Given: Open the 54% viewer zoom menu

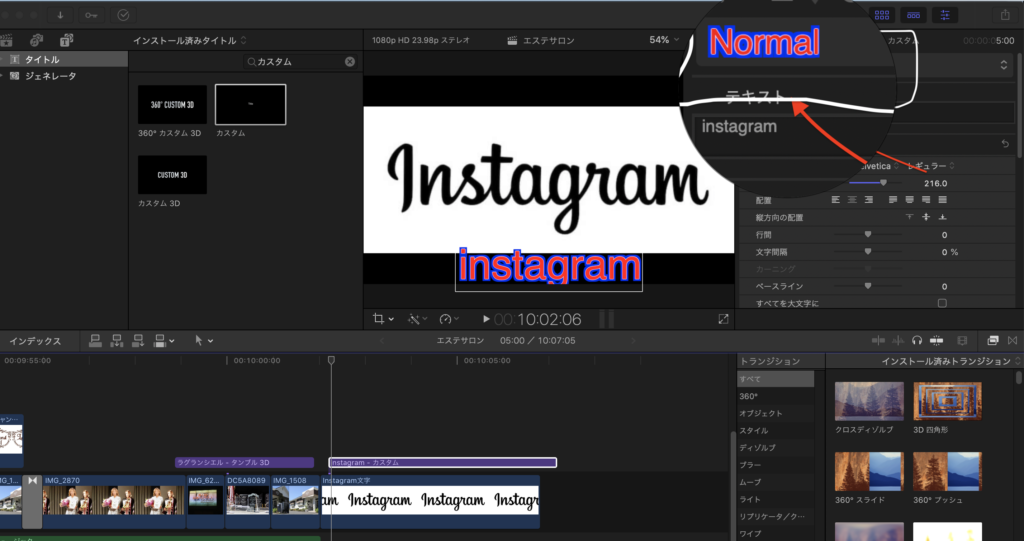Looking at the screenshot, I should pos(664,41).
